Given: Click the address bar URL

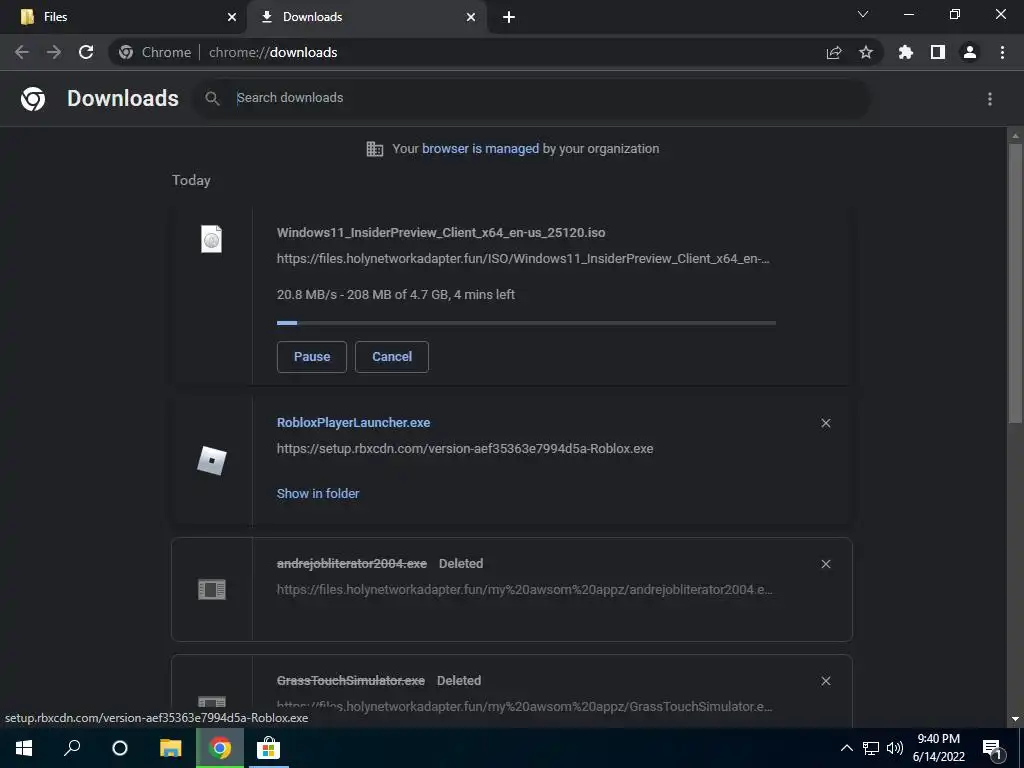Looking at the screenshot, I should [273, 52].
